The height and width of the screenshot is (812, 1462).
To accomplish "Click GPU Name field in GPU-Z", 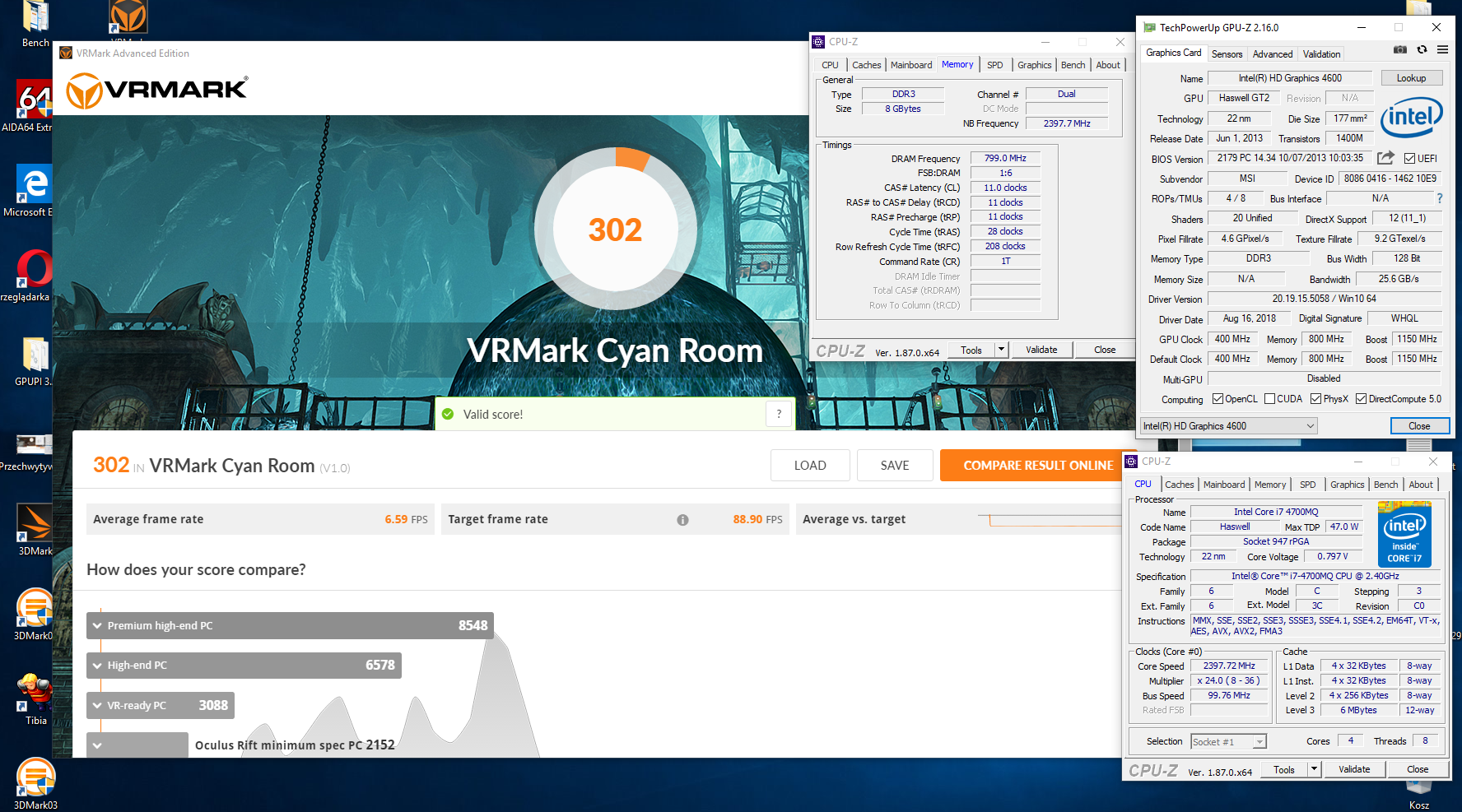I will point(1290,78).
